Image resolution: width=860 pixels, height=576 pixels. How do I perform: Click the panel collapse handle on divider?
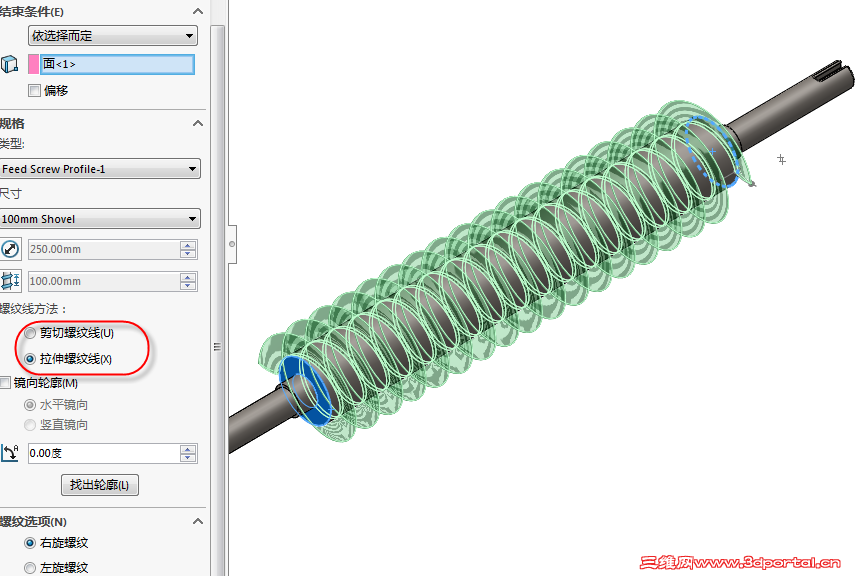(232, 244)
